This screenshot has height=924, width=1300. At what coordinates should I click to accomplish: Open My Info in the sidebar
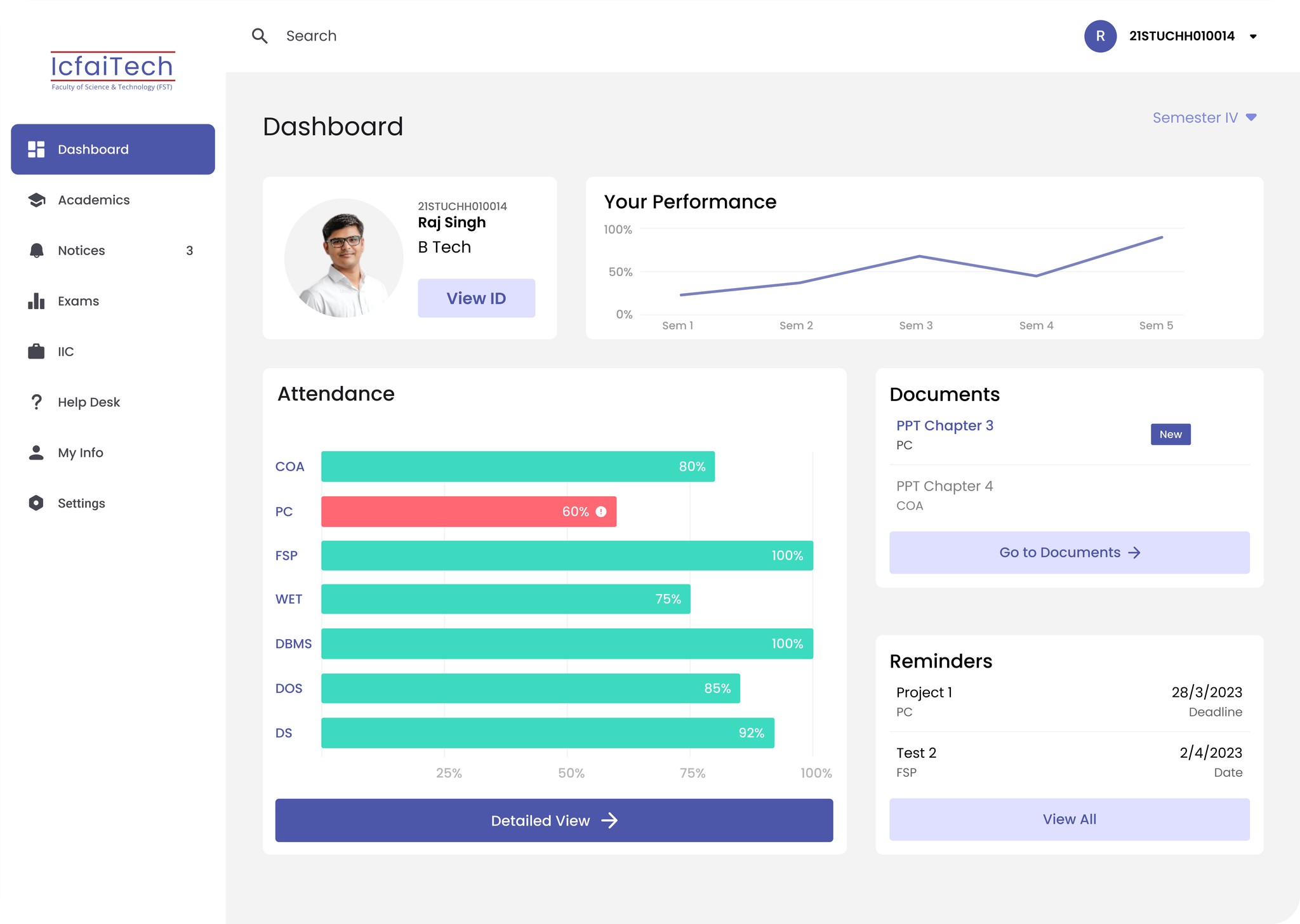tap(113, 452)
